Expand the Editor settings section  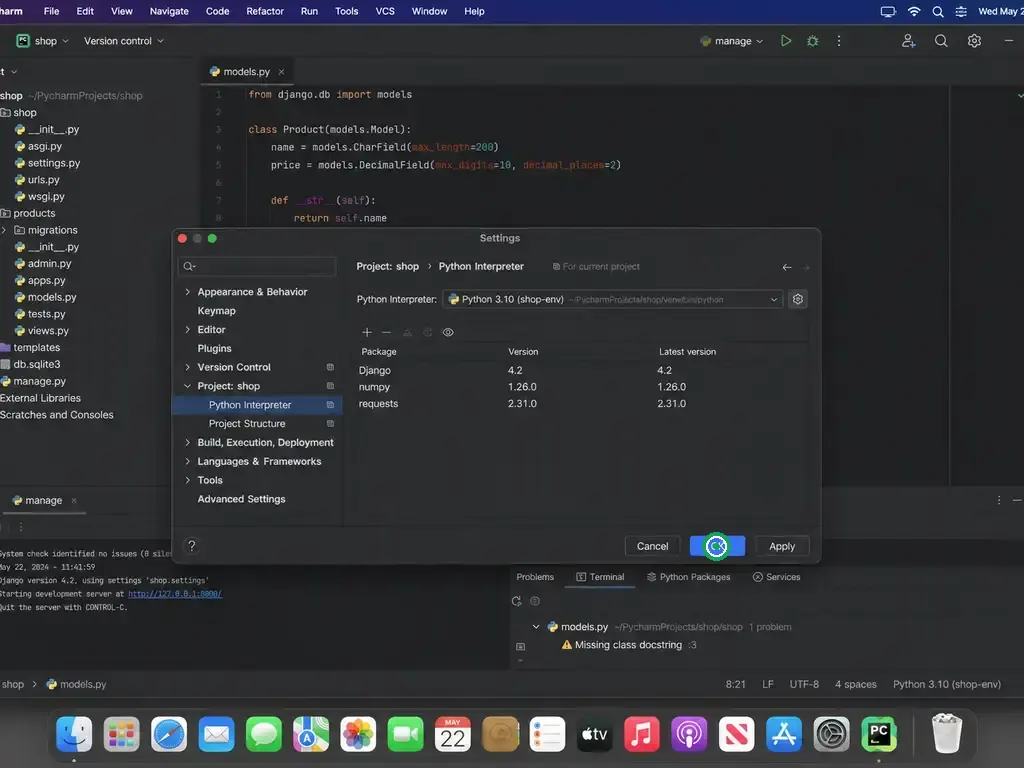pyautogui.click(x=187, y=330)
